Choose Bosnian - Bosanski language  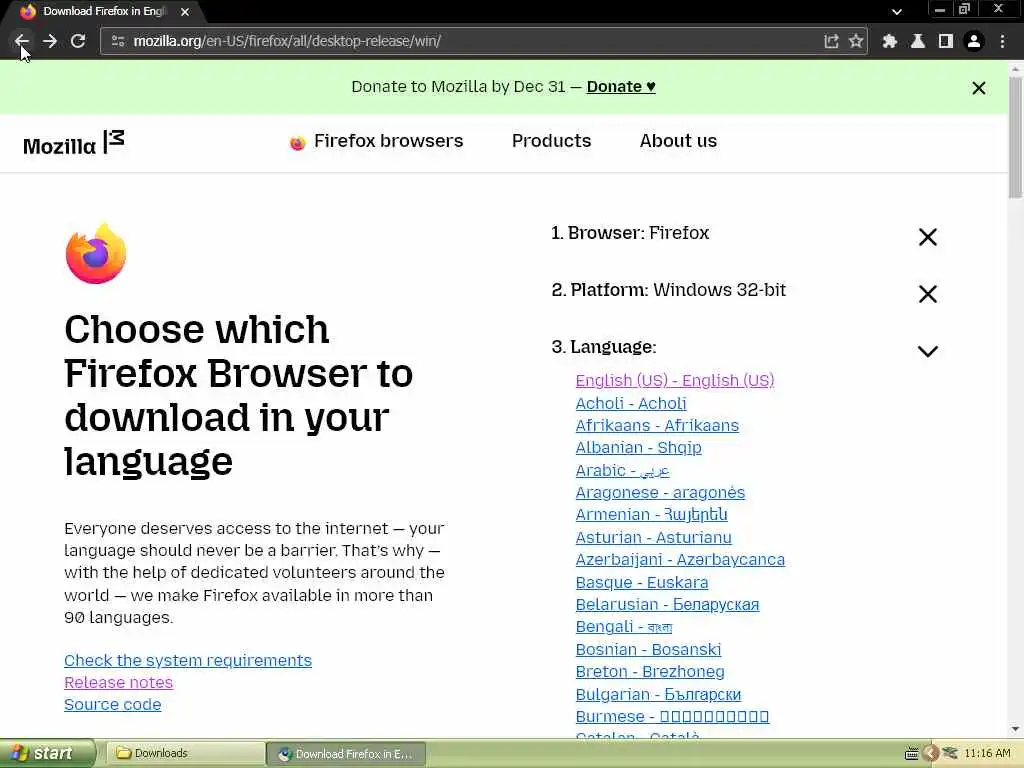[x=648, y=649]
